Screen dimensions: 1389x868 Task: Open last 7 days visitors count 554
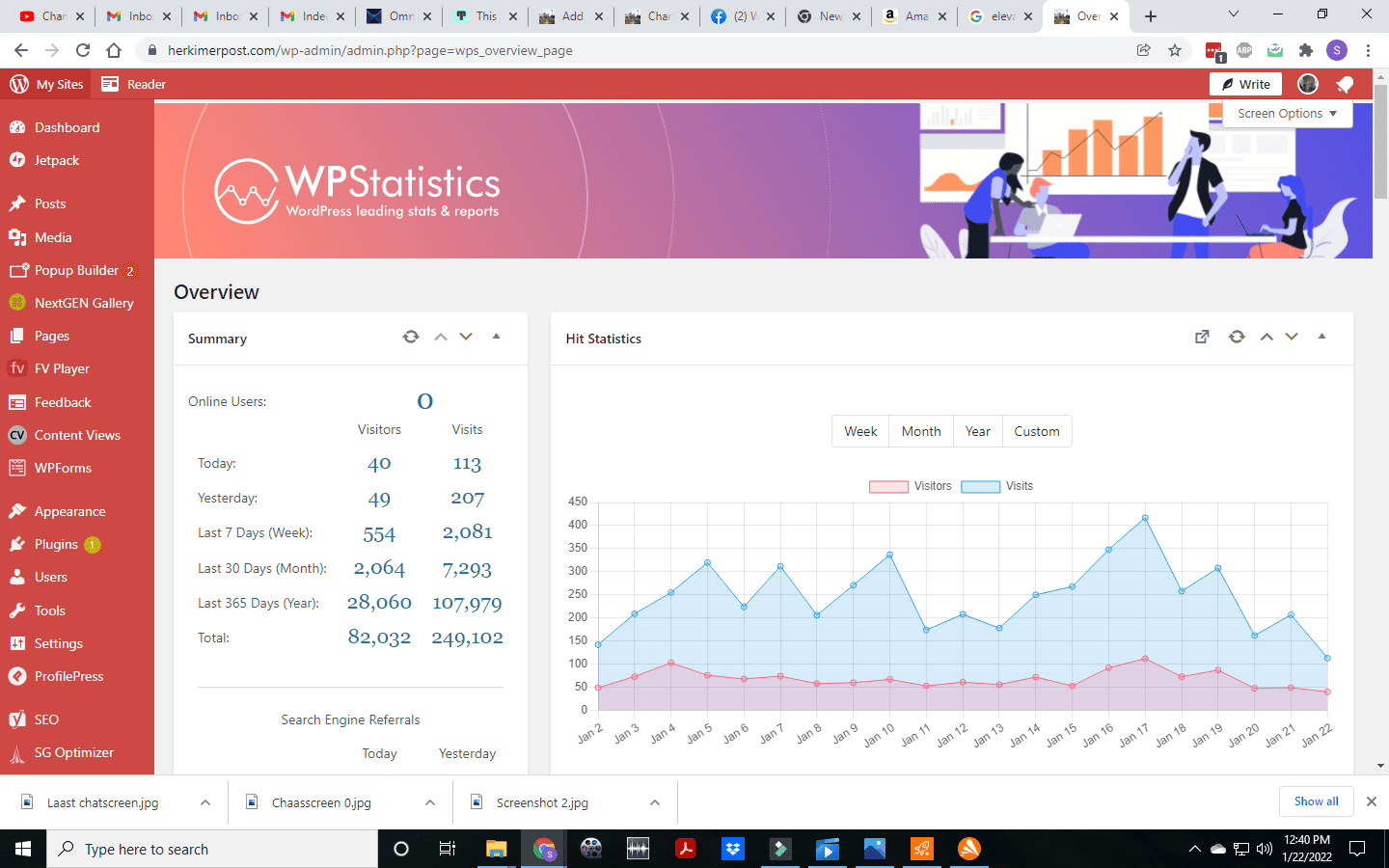pos(379,533)
